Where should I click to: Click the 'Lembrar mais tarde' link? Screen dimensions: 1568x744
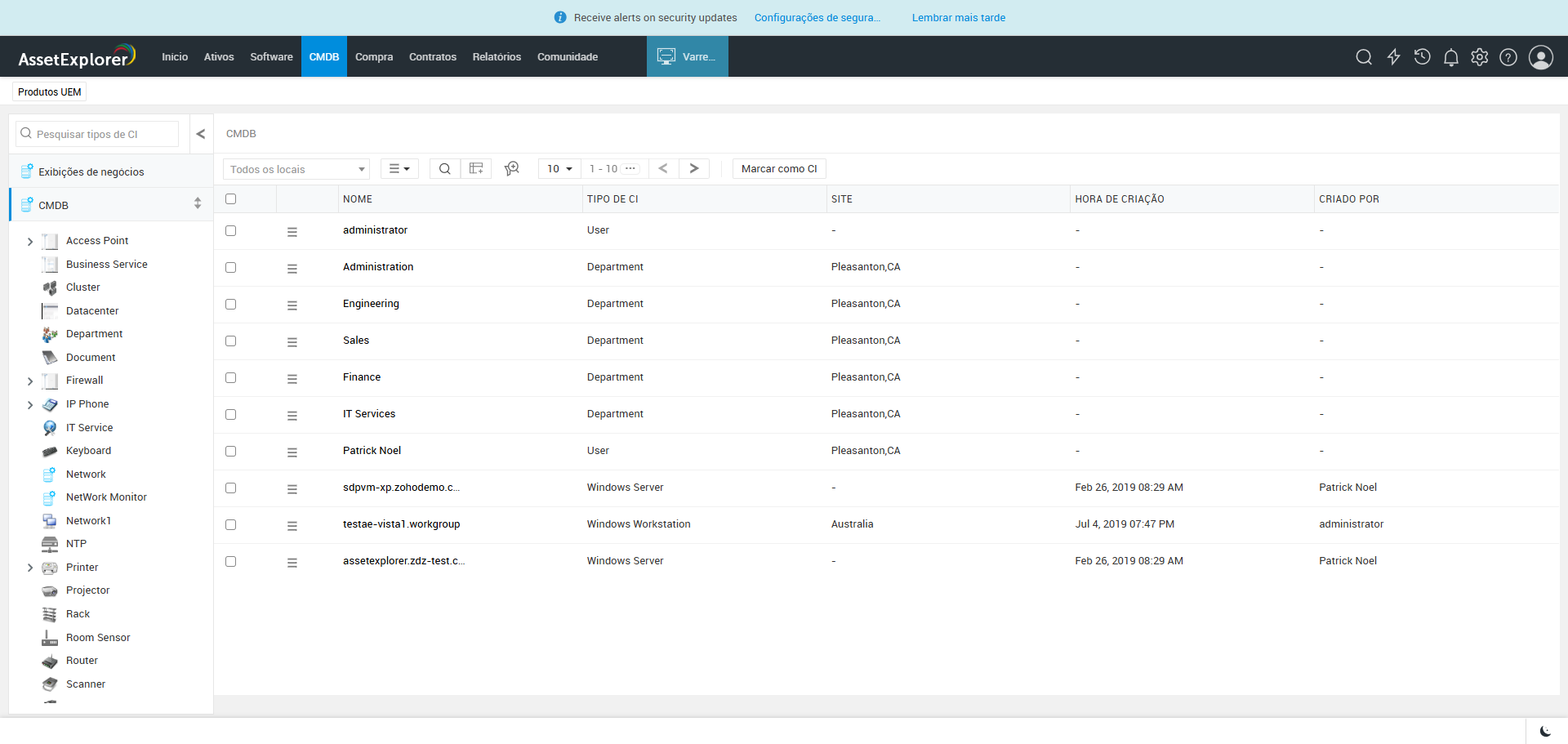[958, 18]
